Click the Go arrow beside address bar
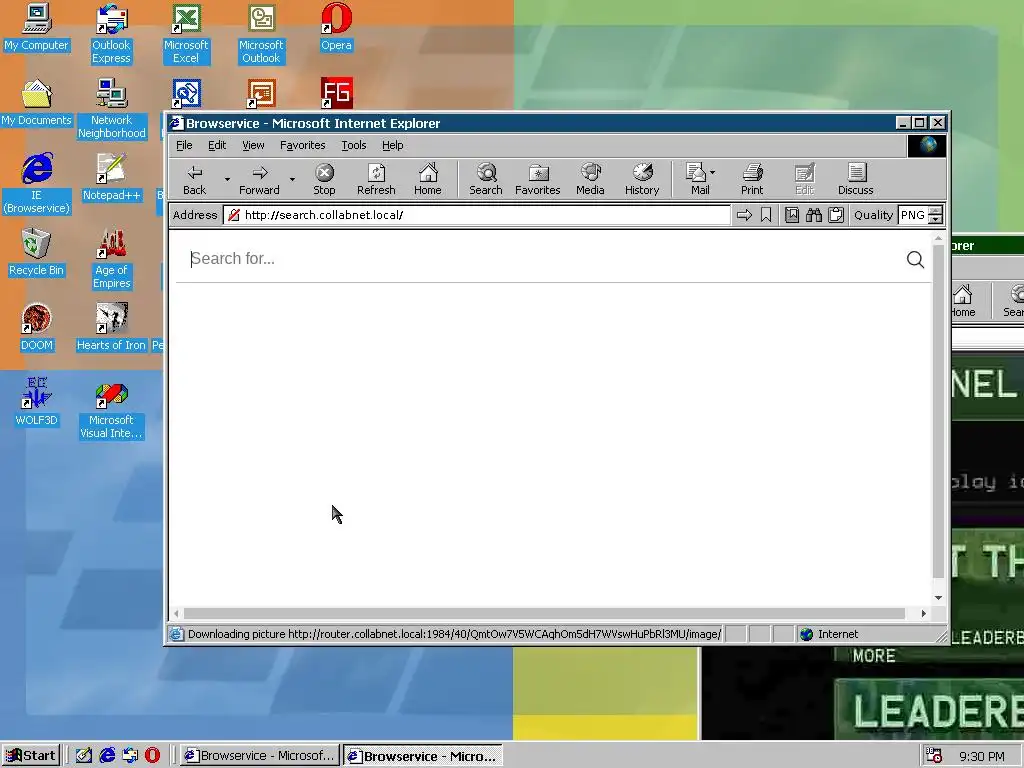The image size is (1024, 768). [744, 215]
